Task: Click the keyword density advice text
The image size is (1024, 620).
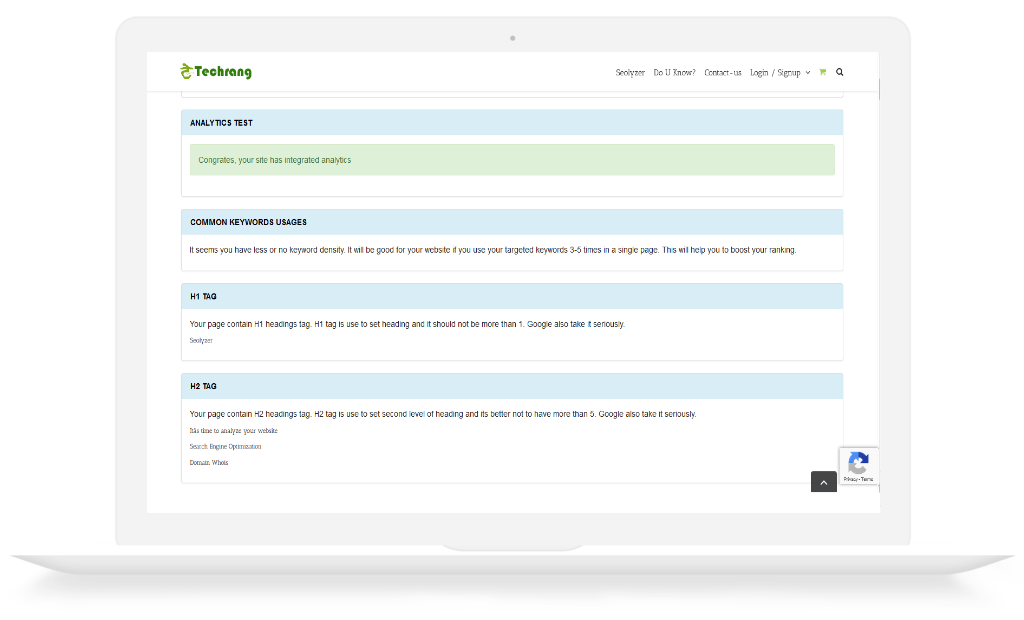Action: tap(492, 250)
